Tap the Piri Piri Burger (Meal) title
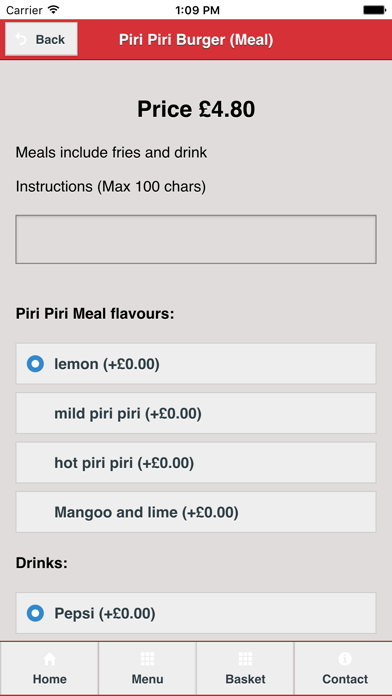The width and height of the screenshot is (392, 696). click(x=196, y=40)
